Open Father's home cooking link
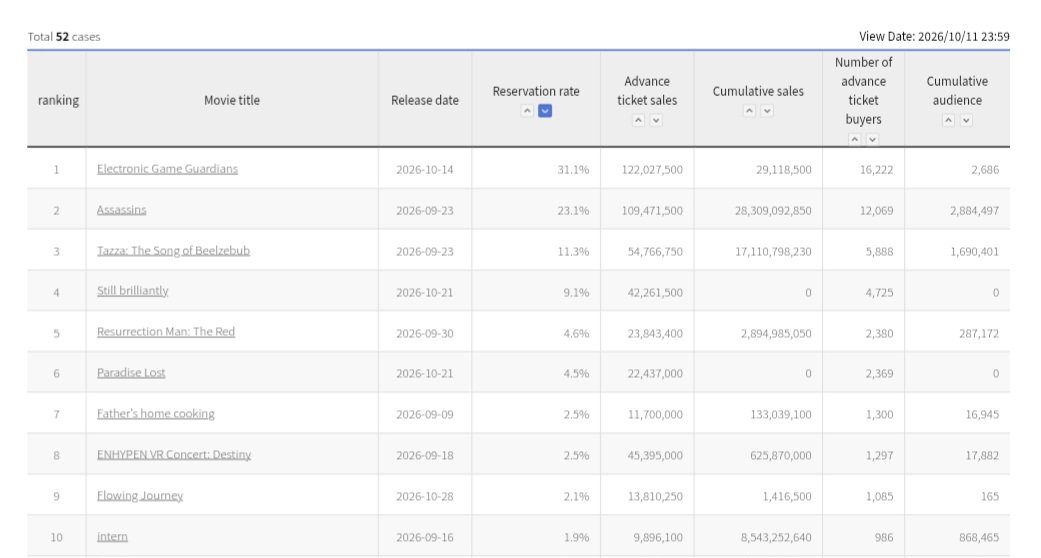This screenshot has width=1041, height=558. coord(156,414)
